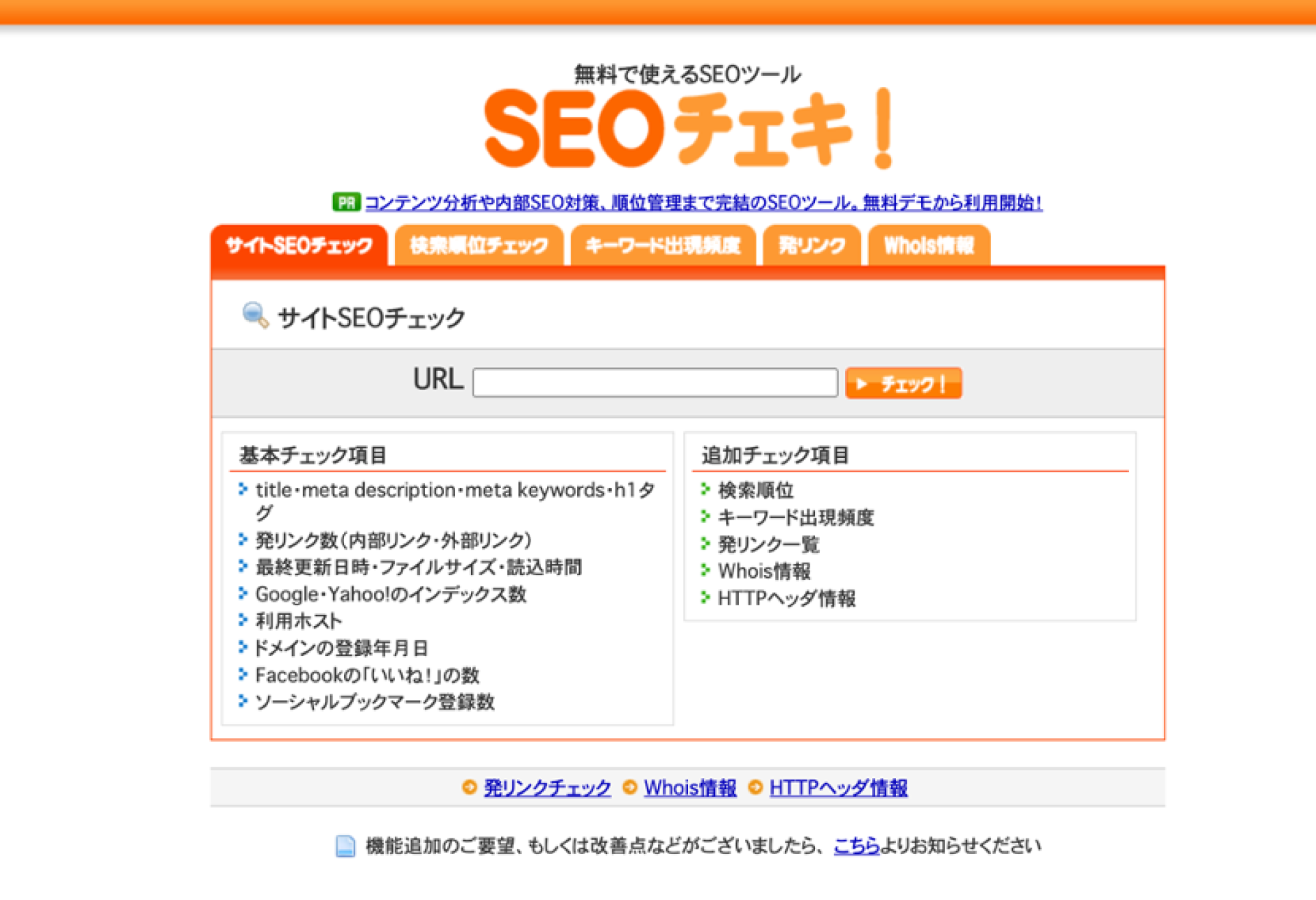1316x900 pixels.
Task: Click the orange bullet icon before HTTPヘッダ情報 link
Action: (755, 787)
